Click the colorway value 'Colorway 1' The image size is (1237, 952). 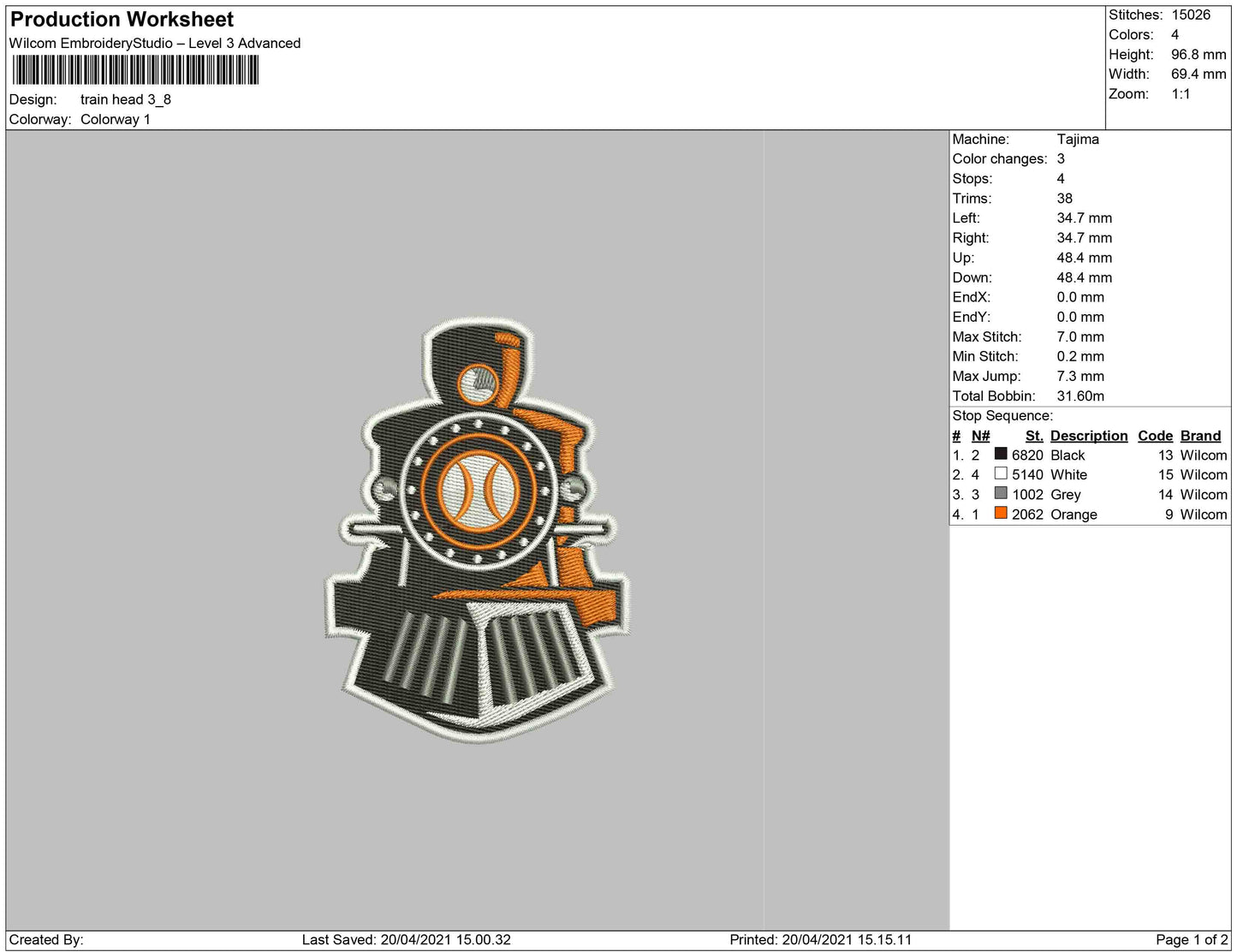coord(116,119)
